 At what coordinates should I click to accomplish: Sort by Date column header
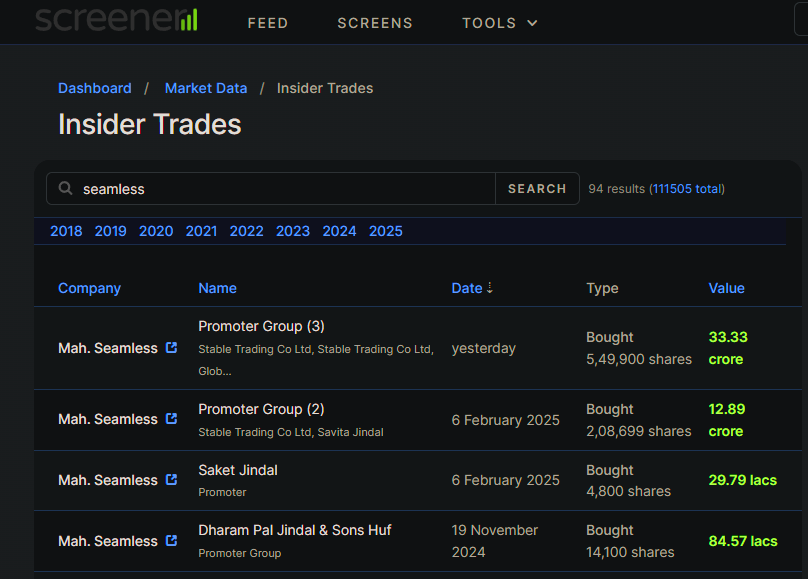[467, 288]
